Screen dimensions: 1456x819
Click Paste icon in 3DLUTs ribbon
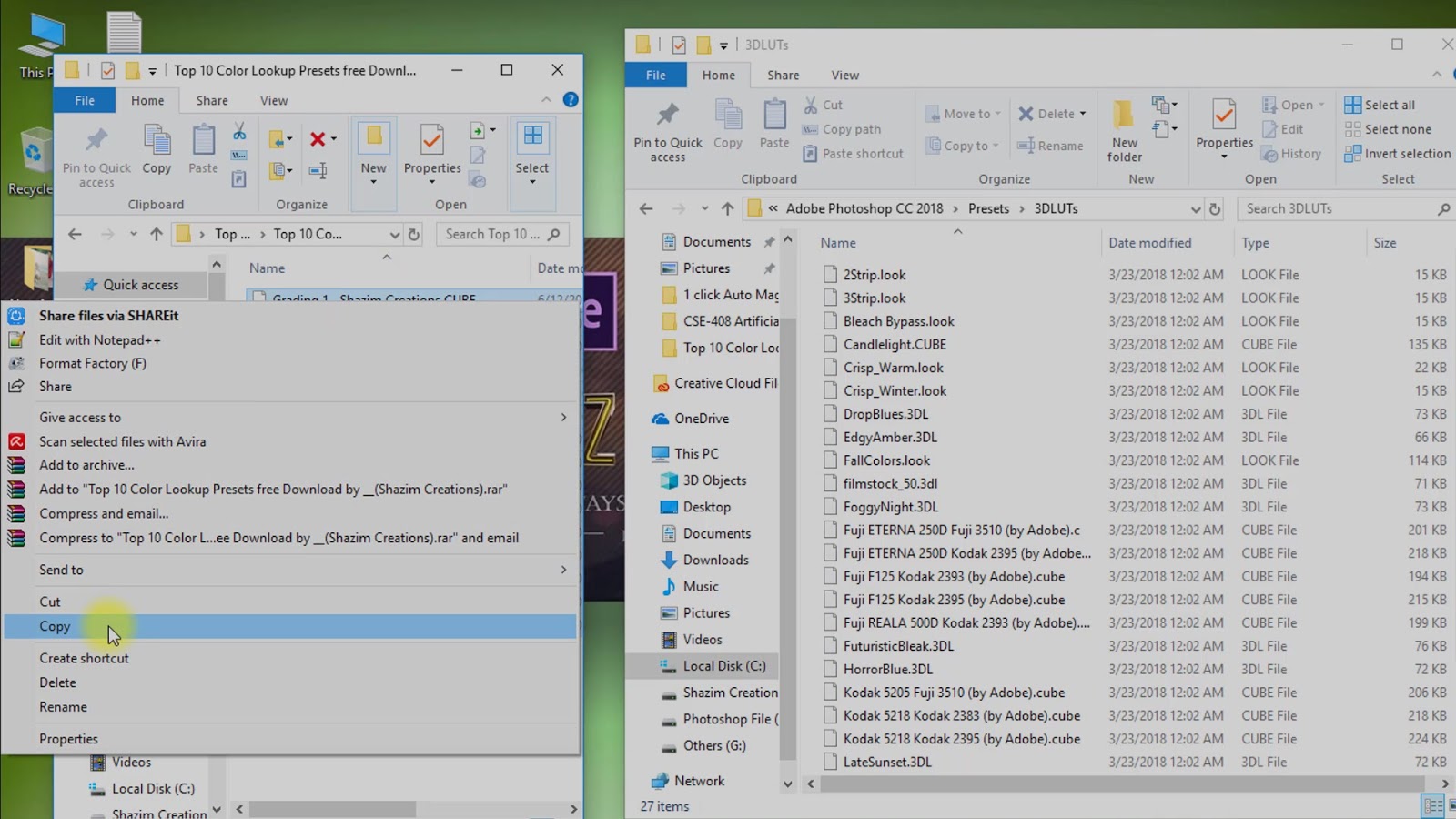(774, 124)
